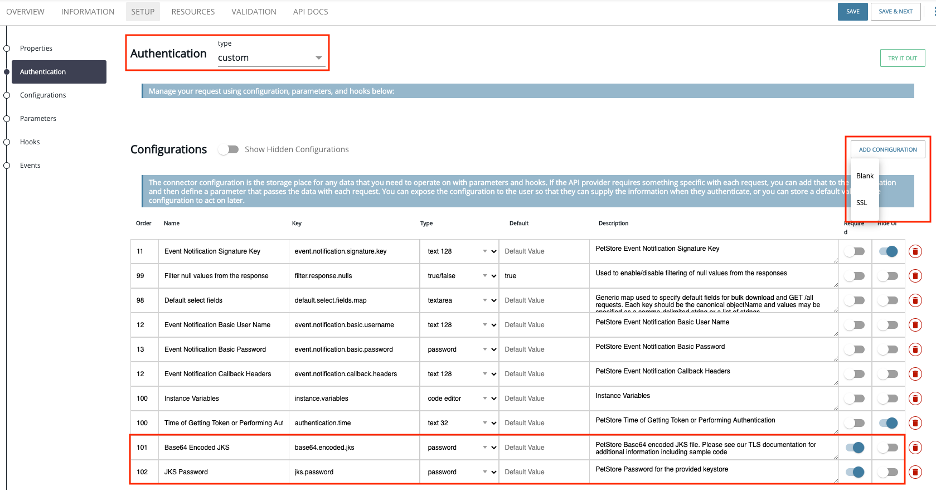Screen dimensions: 936x490
Task: Click the Save & Next button
Action: pos(895,11)
